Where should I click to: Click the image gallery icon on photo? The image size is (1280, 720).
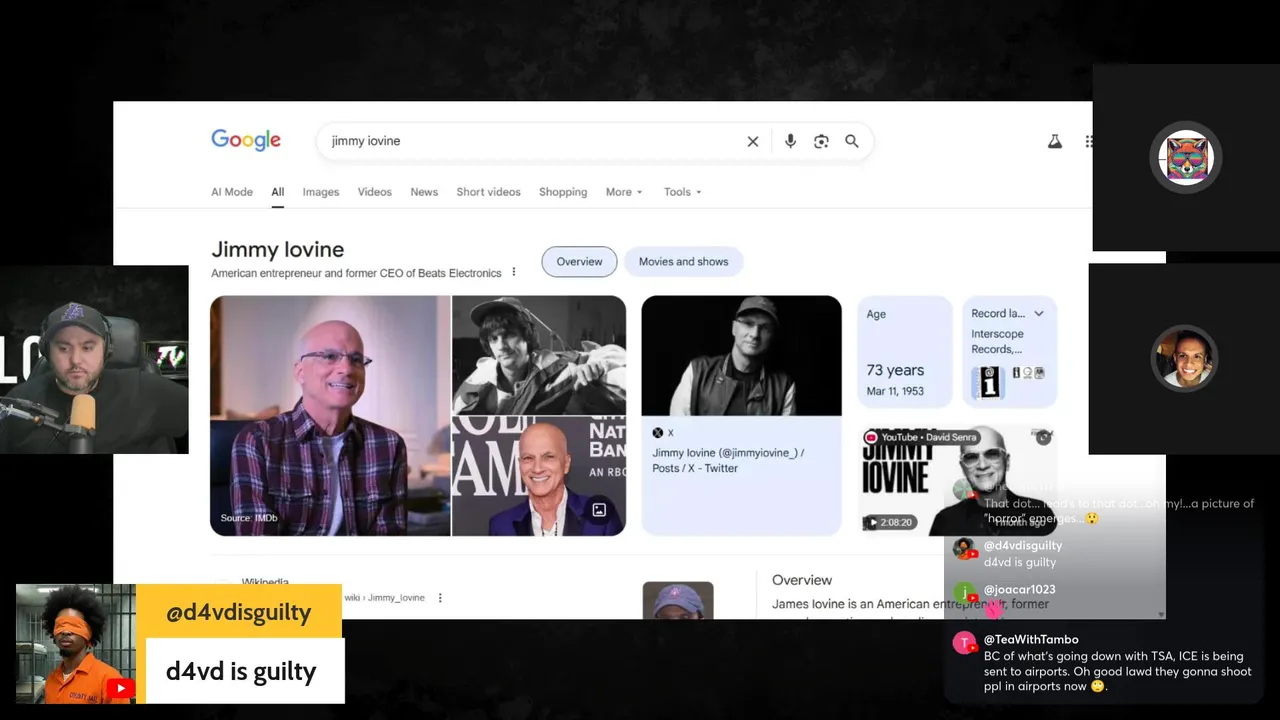coord(599,510)
